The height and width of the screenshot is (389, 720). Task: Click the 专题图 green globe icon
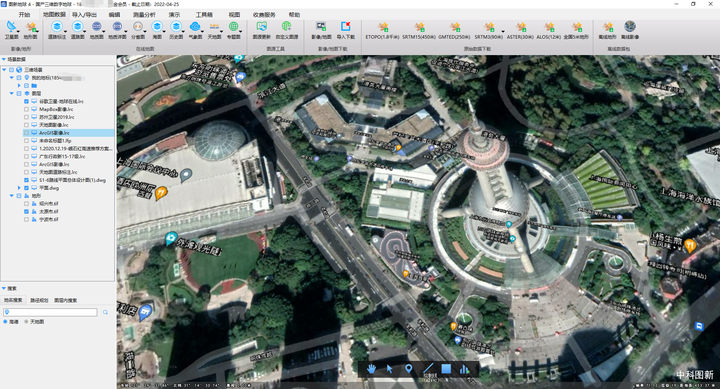coord(234,27)
